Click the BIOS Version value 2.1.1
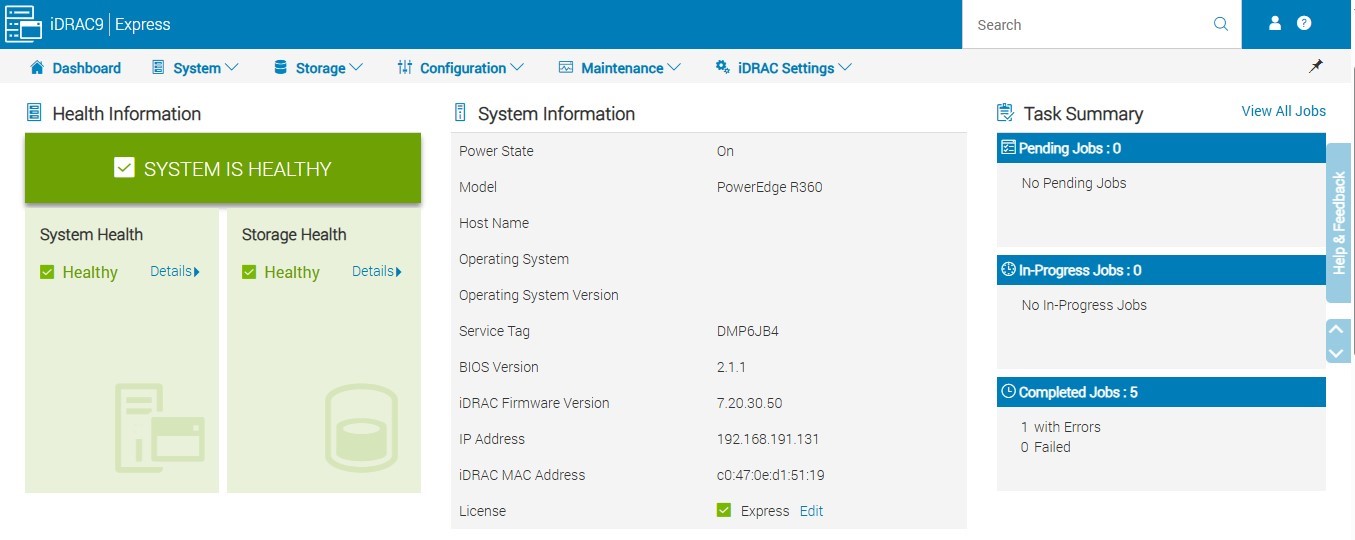1355x540 pixels. (731, 367)
